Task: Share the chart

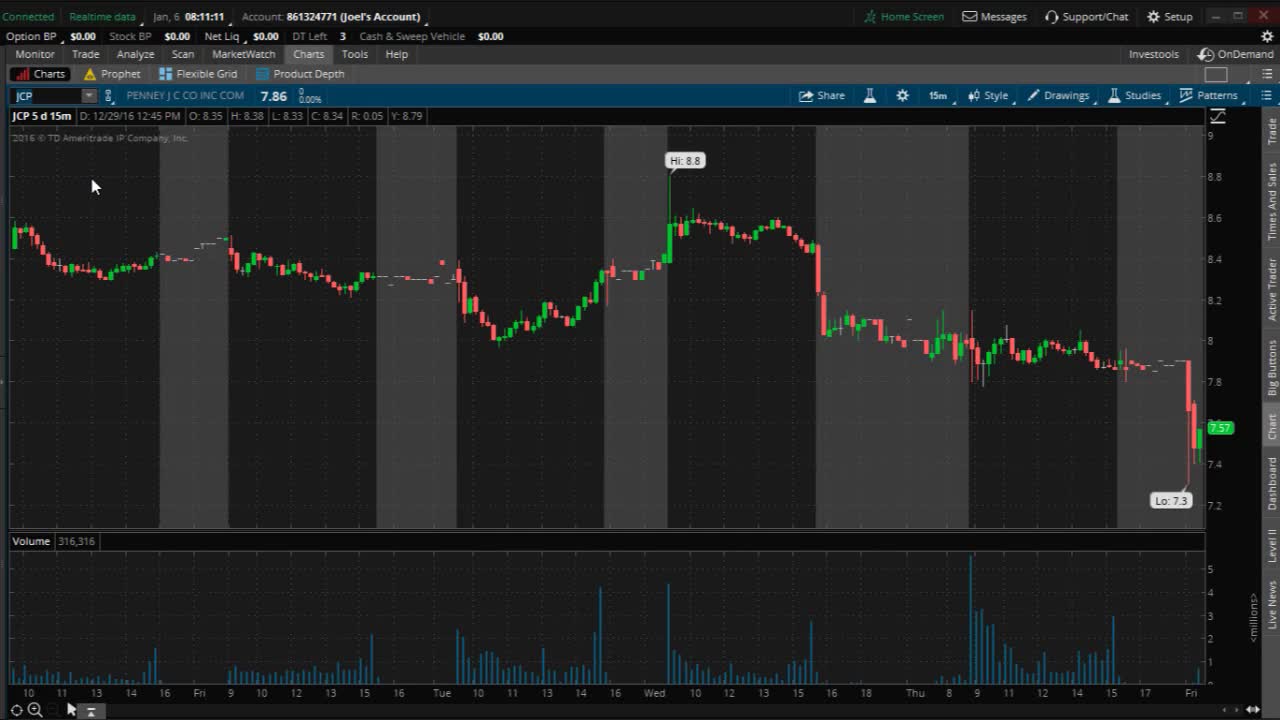Action: [x=821, y=96]
